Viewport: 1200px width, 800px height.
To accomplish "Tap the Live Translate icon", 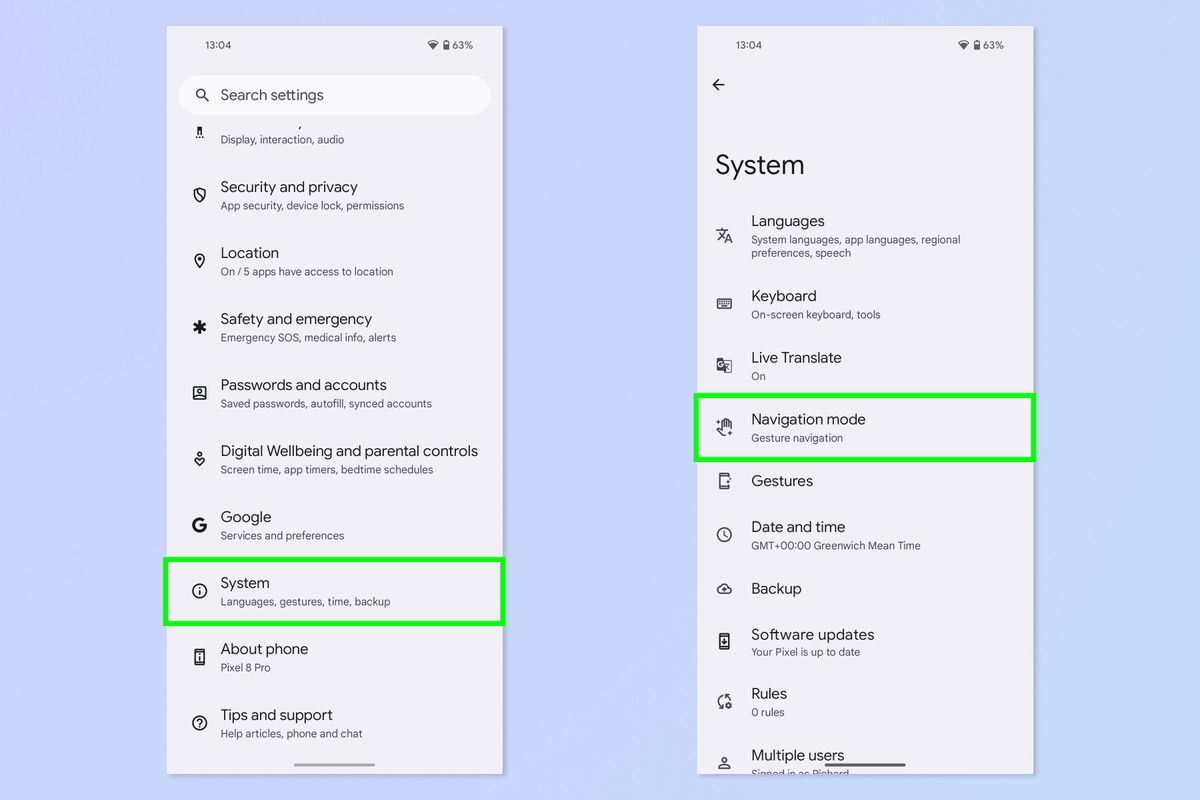I will pos(723,365).
